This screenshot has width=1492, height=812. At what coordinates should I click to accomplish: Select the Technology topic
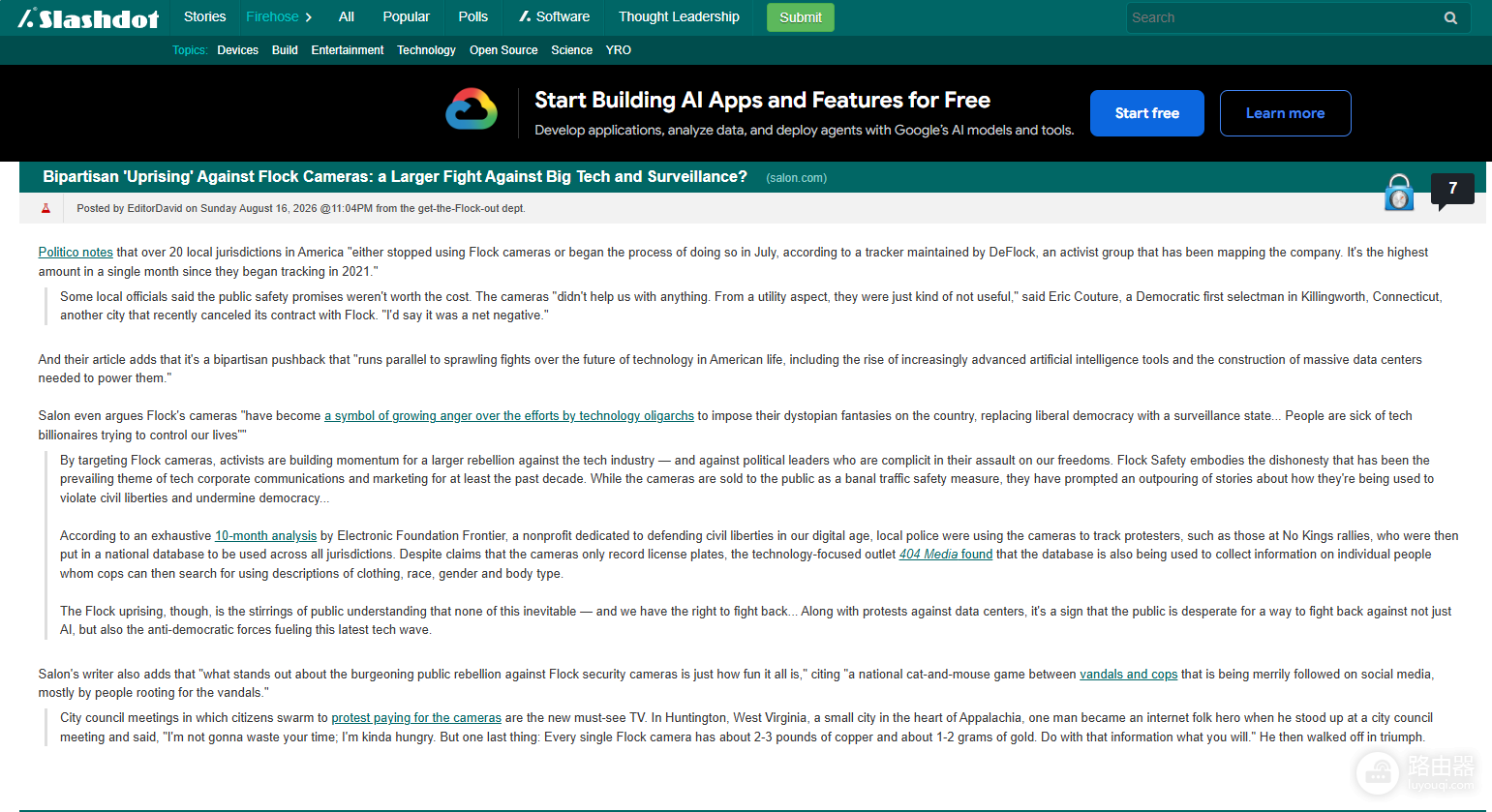tap(426, 50)
